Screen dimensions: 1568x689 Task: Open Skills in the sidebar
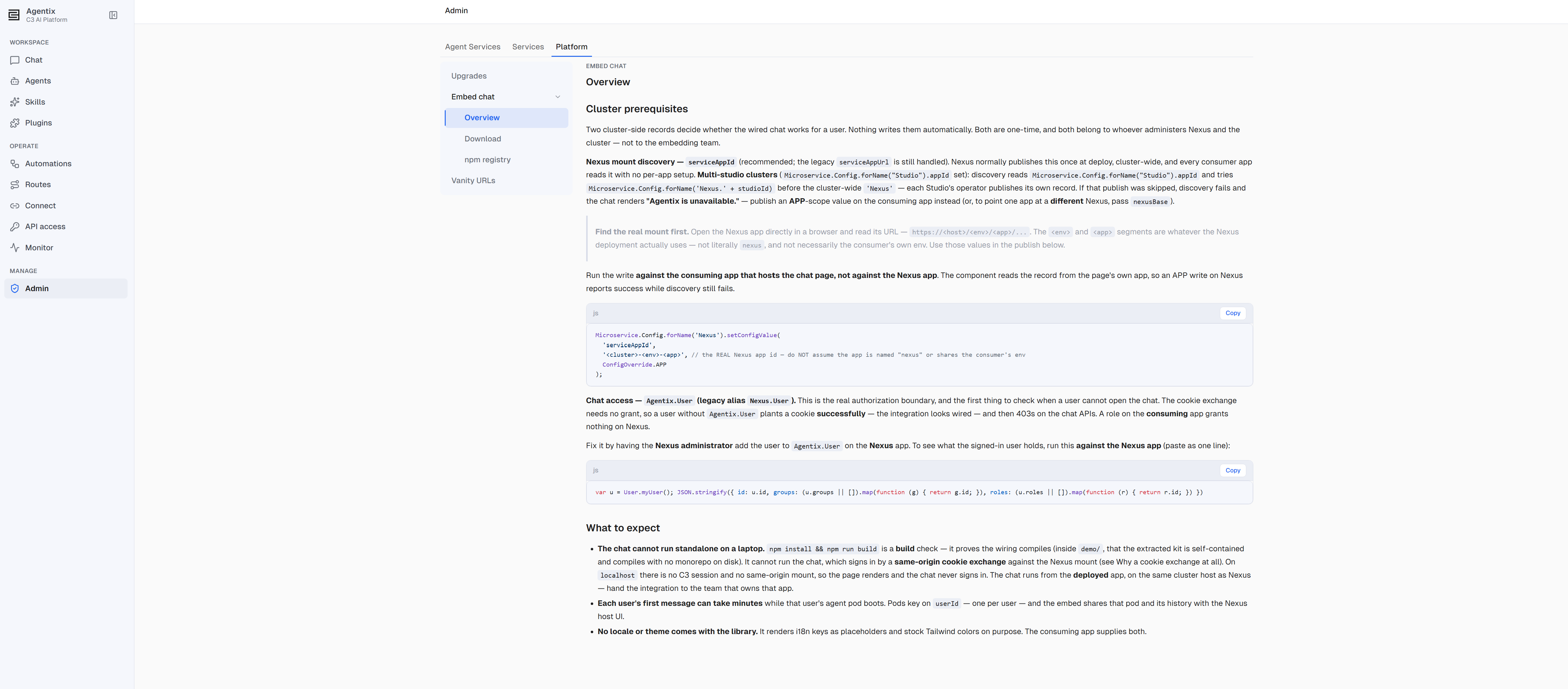coord(66,102)
